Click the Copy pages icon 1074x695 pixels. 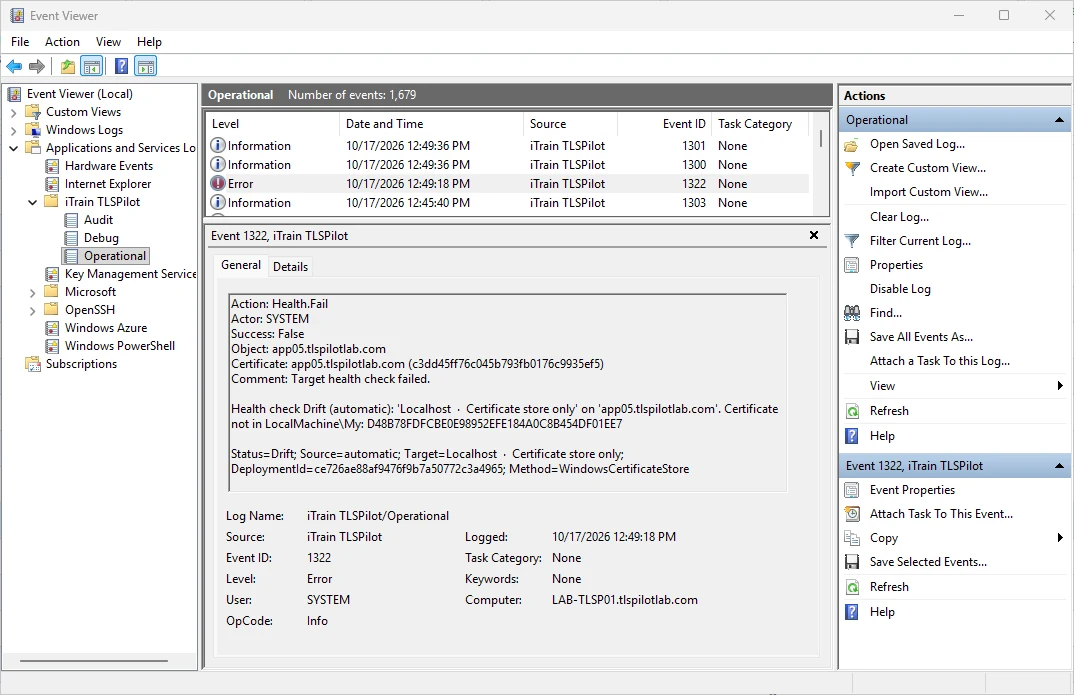(x=852, y=538)
